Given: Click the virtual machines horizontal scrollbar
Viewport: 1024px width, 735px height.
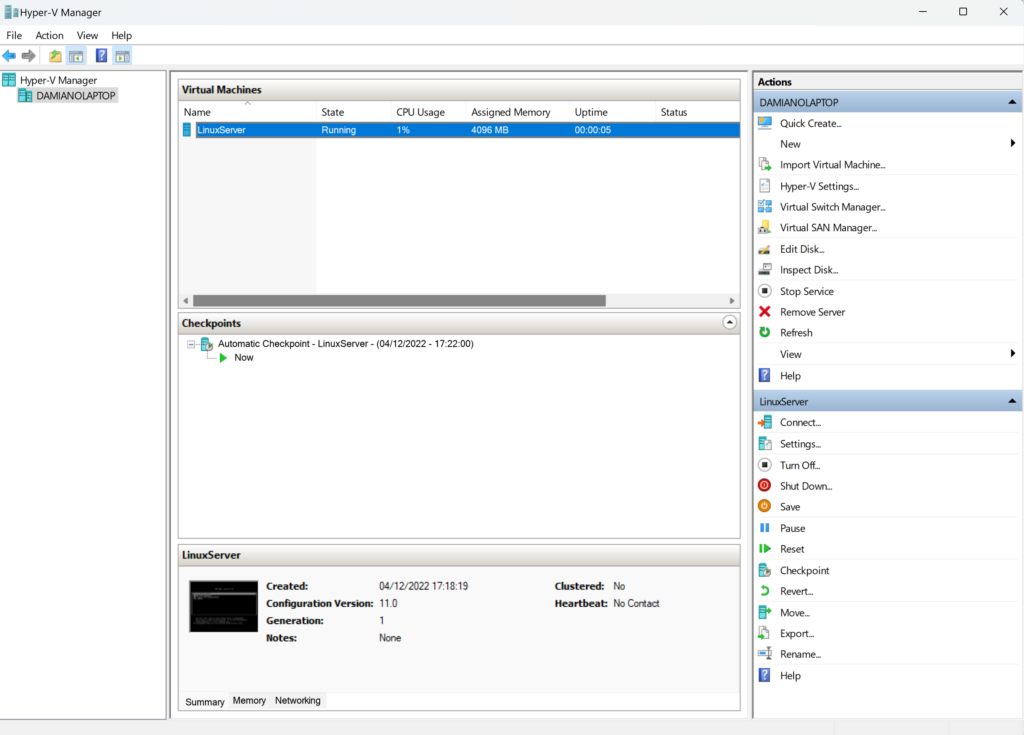Looking at the screenshot, I should pyautogui.click(x=399, y=300).
